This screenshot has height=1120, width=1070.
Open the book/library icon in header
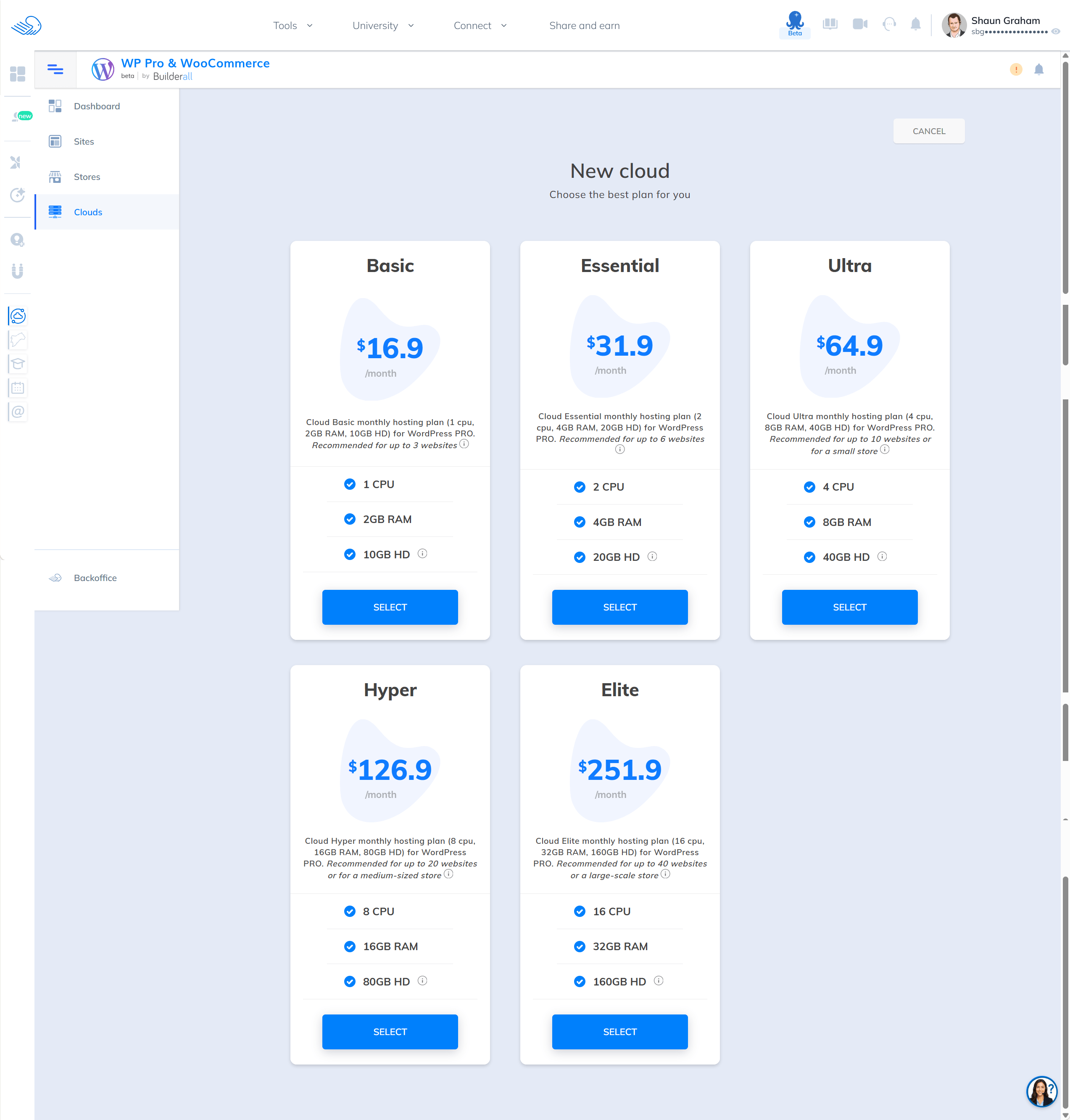click(830, 24)
